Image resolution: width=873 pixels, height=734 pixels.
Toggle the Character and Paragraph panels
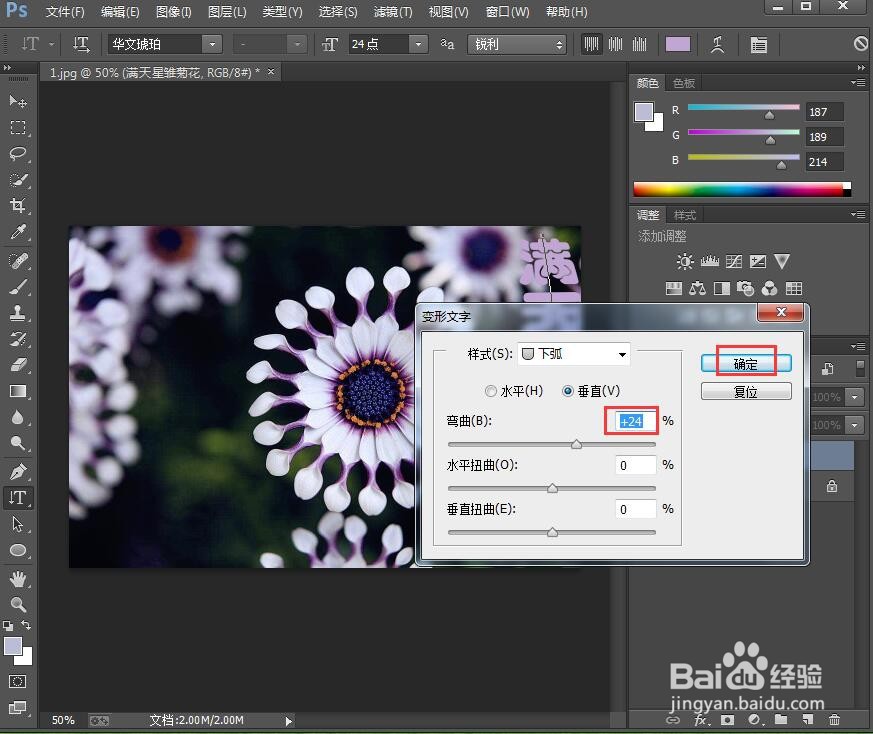coord(758,45)
